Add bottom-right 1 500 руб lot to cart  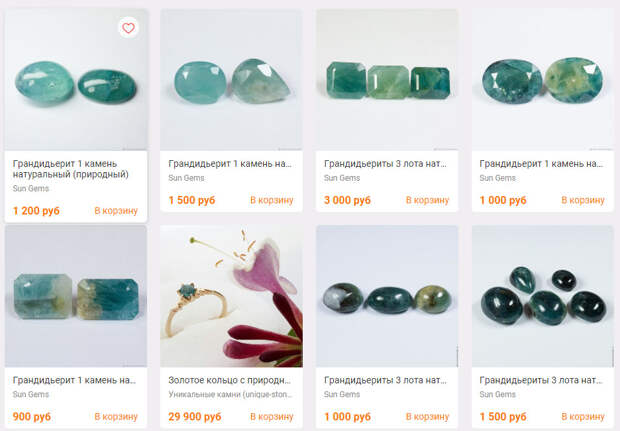pos(583,416)
